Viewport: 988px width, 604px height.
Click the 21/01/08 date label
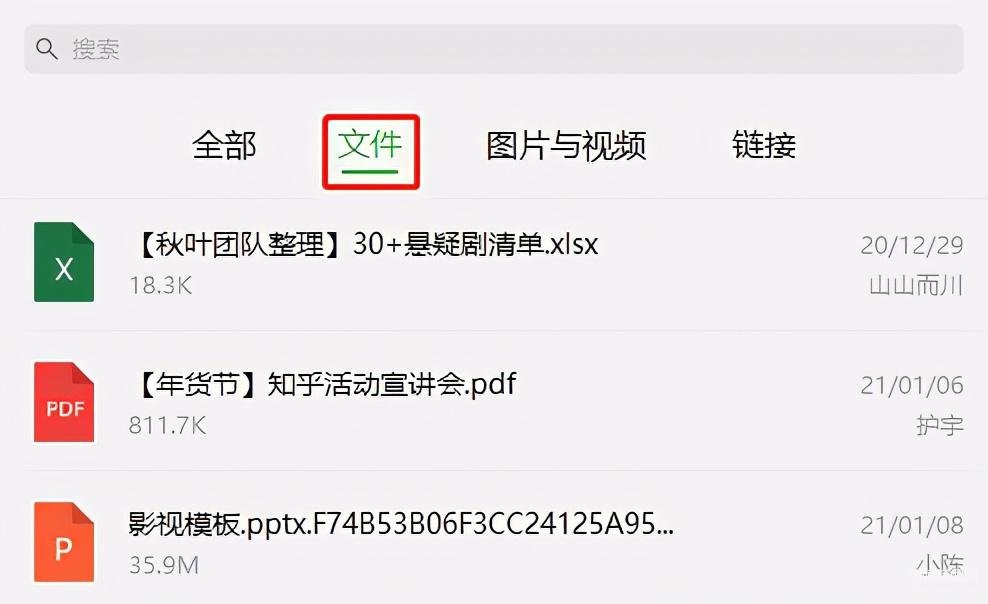coord(912,525)
